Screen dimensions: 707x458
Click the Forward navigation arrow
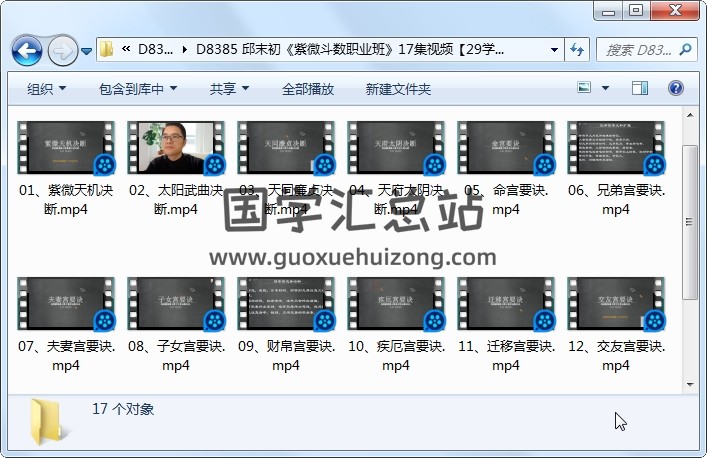point(61,49)
